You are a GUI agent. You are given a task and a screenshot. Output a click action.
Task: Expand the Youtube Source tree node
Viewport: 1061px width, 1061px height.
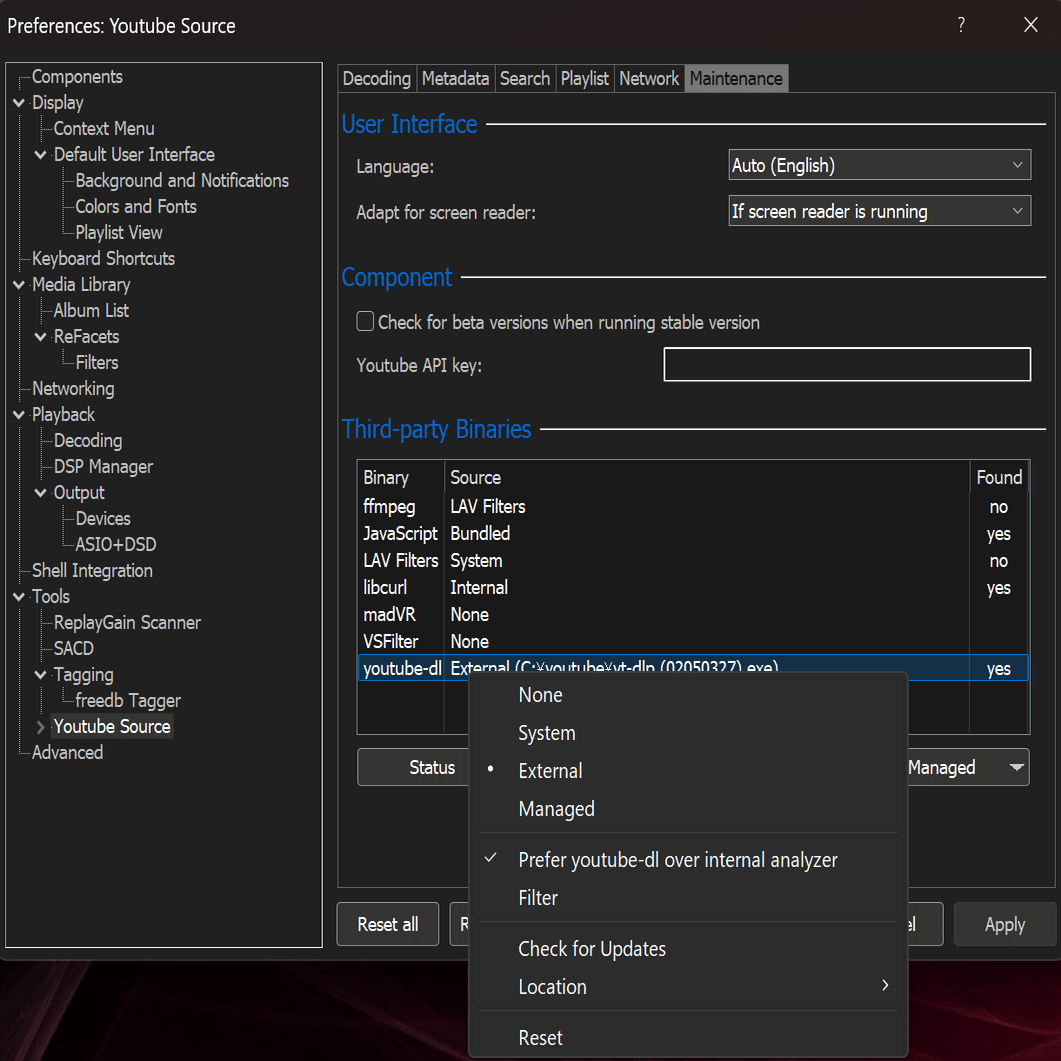click(x=41, y=727)
